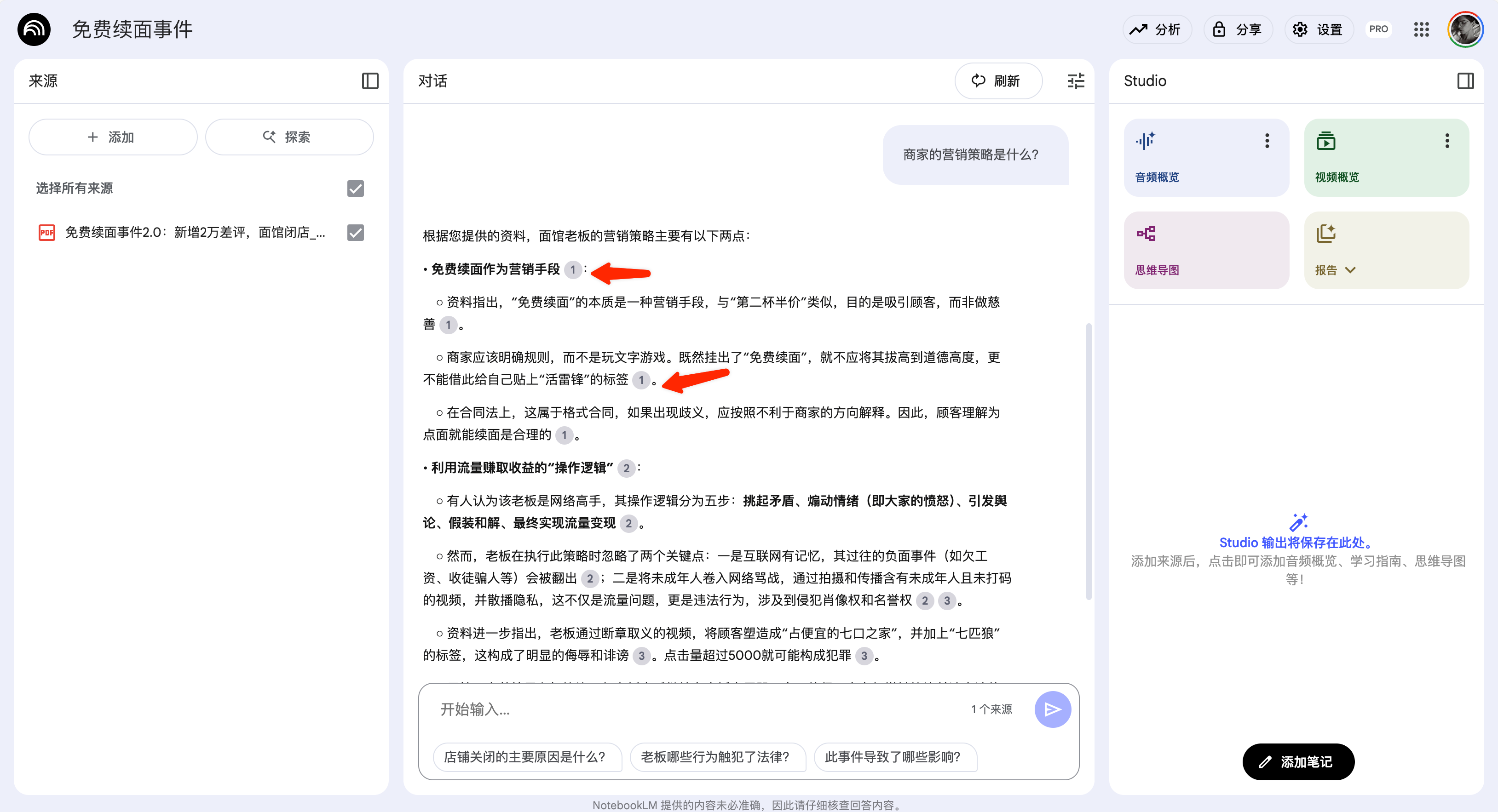Image resolution: width=1498 pixels, height=812 pixels.
Task: Open citation 1 after 点面就能续面是合理的
Action: point(564,435)
